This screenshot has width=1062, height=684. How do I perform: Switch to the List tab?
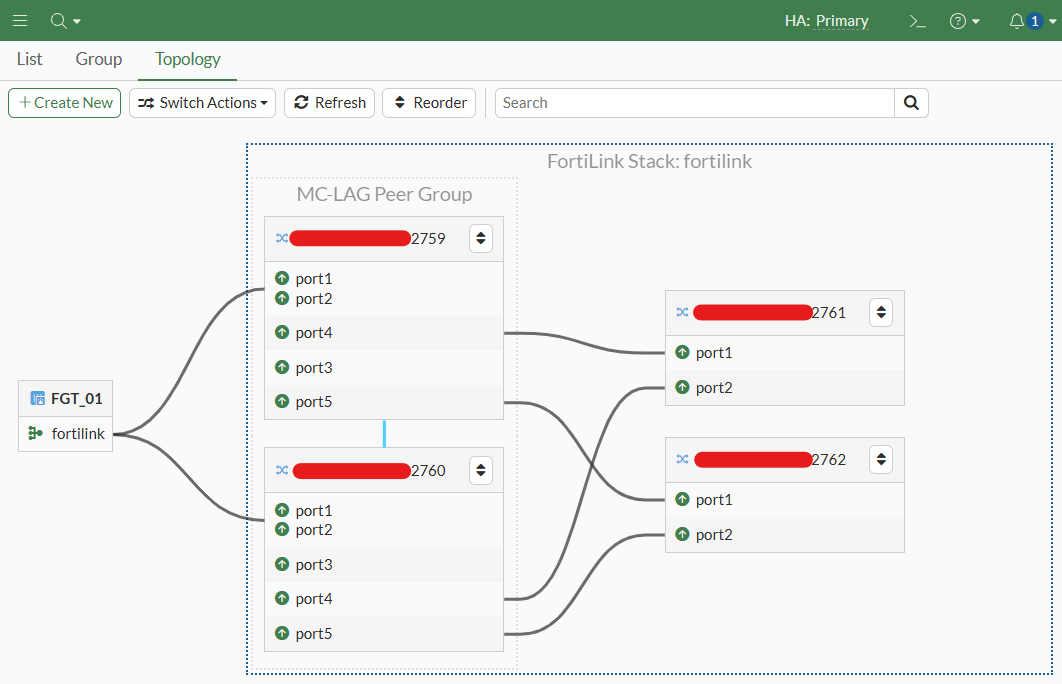point(29,59)
